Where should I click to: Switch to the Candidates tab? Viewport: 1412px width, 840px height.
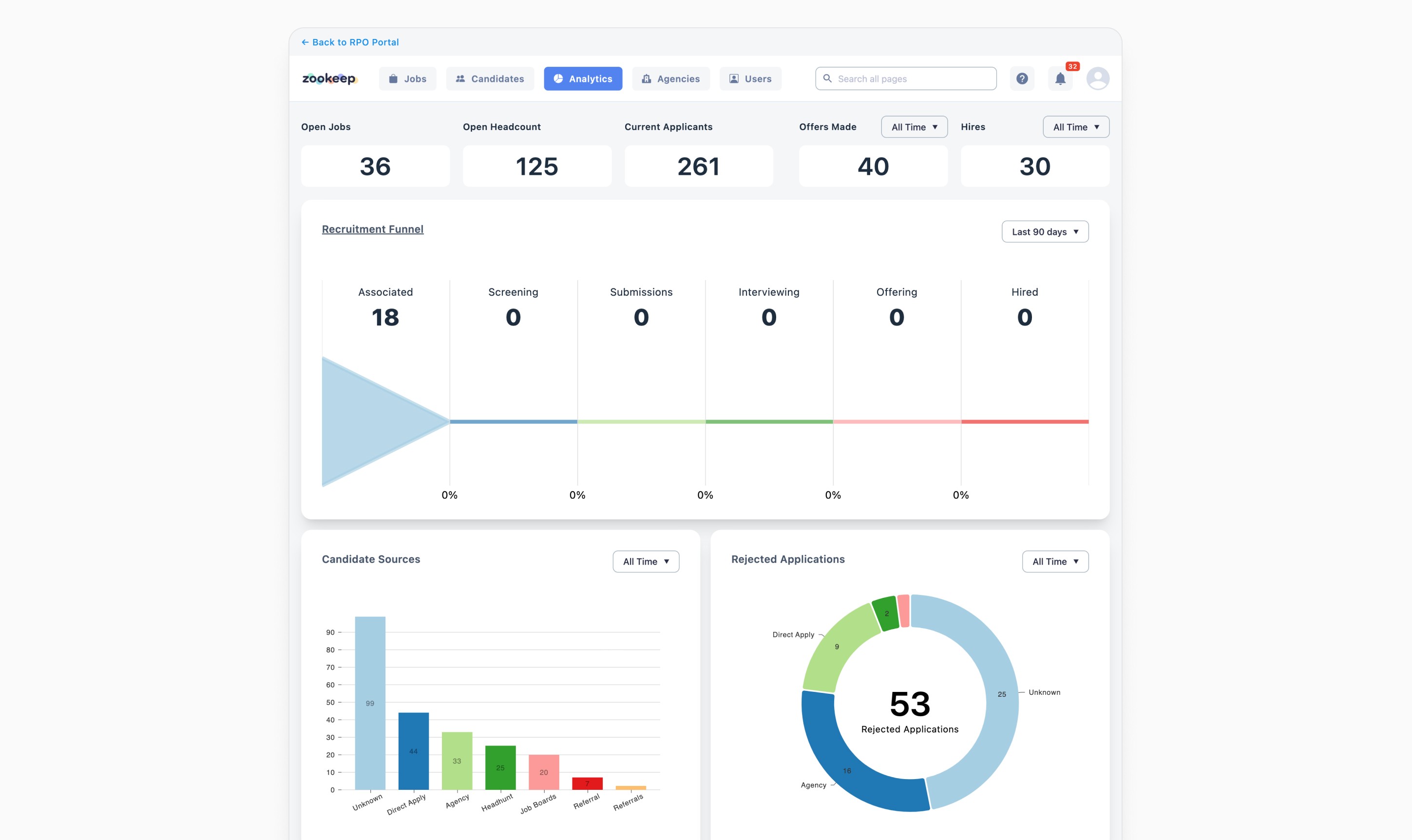490,78
